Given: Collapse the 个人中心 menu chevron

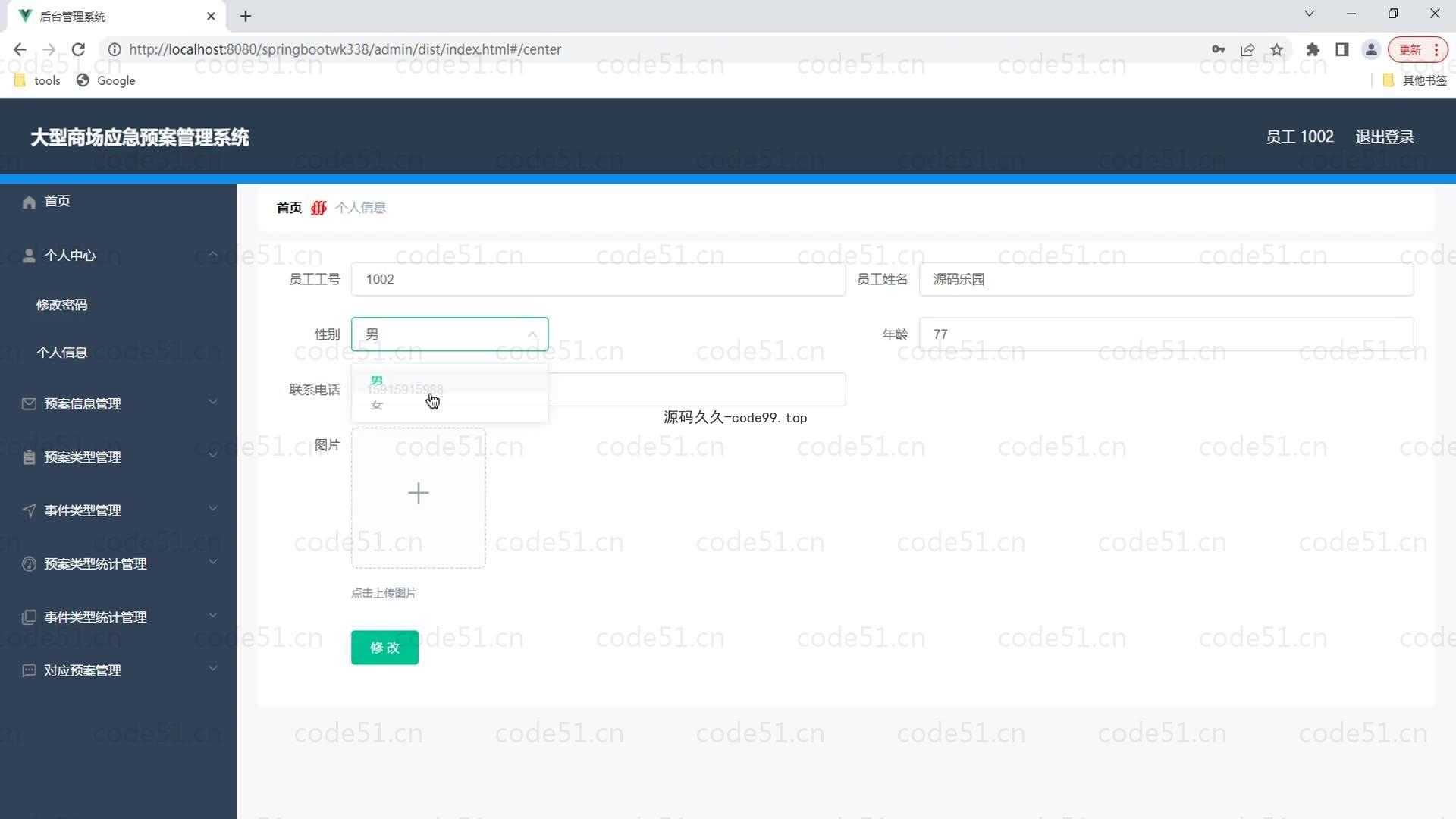Looking at the screenshot, I should 212,255.
